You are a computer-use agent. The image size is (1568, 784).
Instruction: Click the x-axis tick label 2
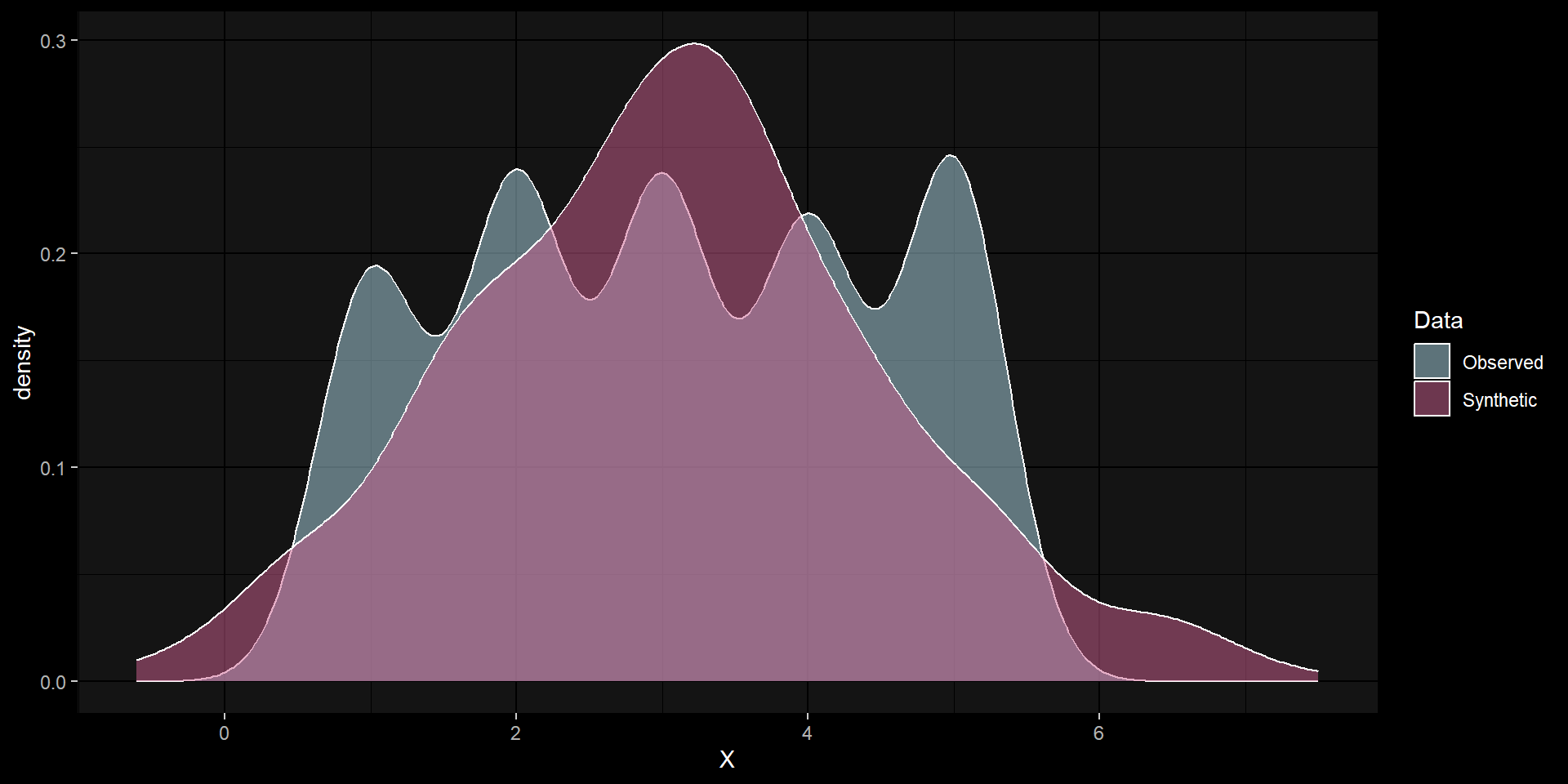coord(515,733)
